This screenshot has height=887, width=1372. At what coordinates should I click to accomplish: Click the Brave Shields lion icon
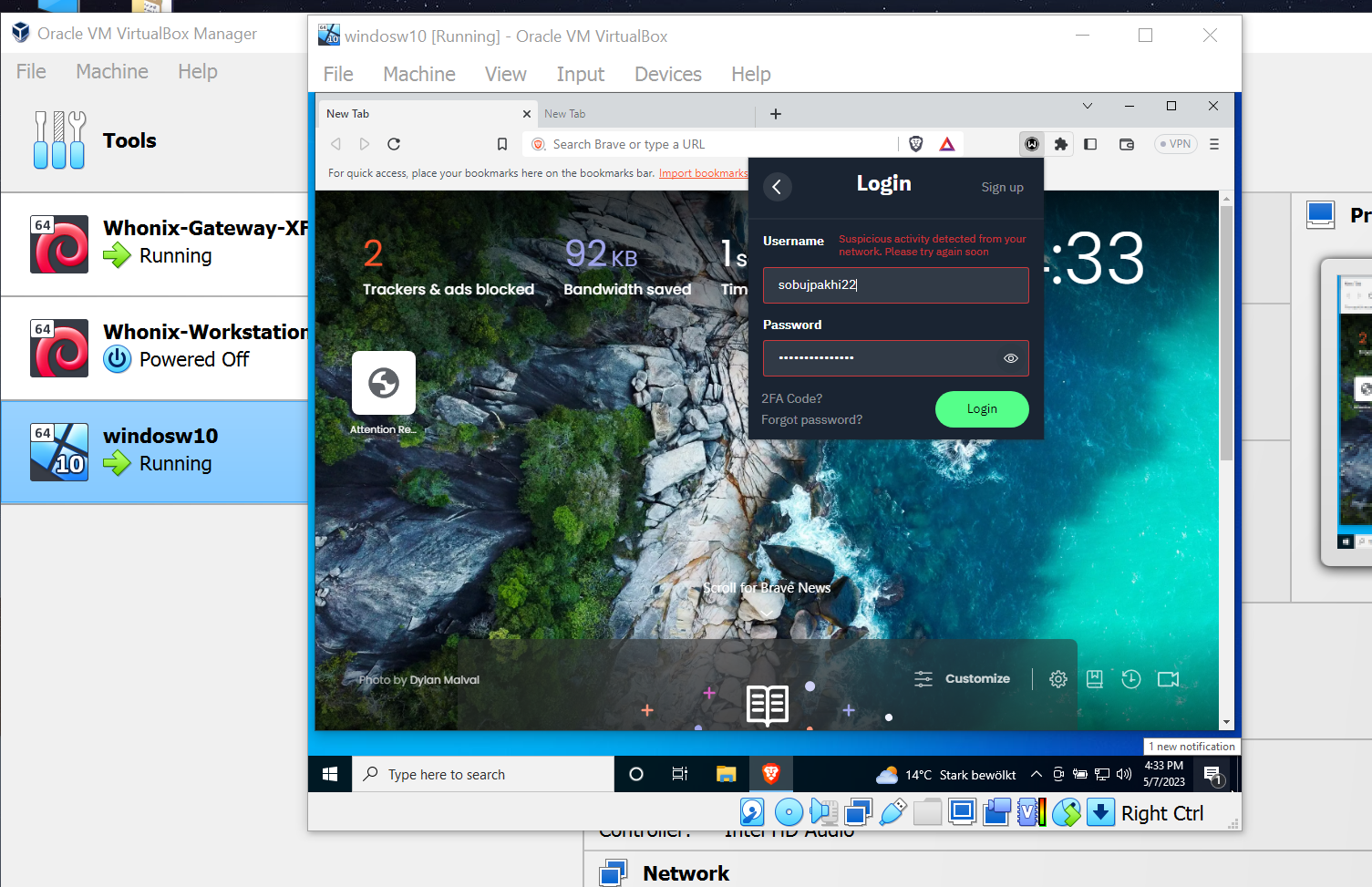click(916, 144)
